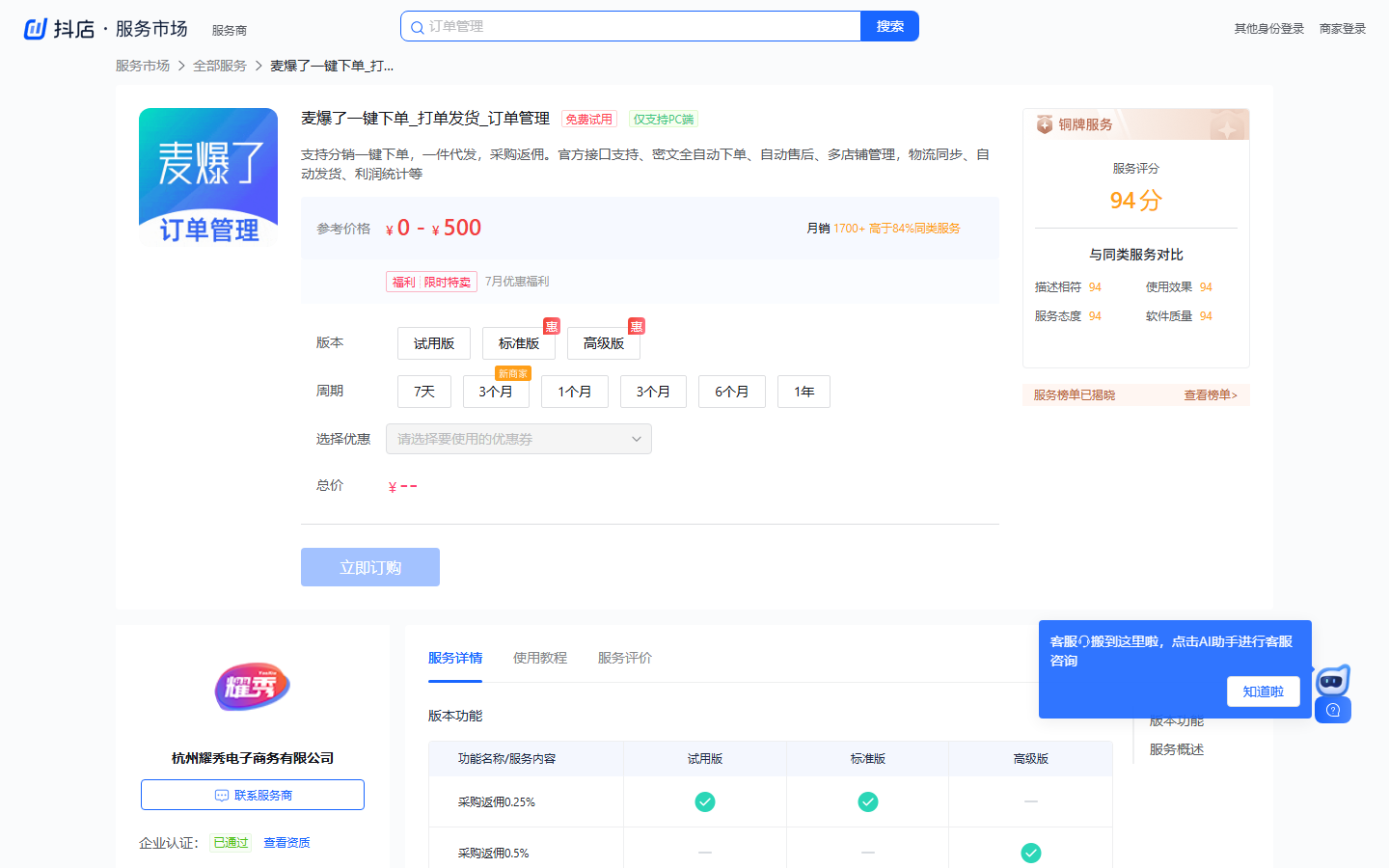Click green check for 标准版 采购返佣0.25%

coord(868,801)
